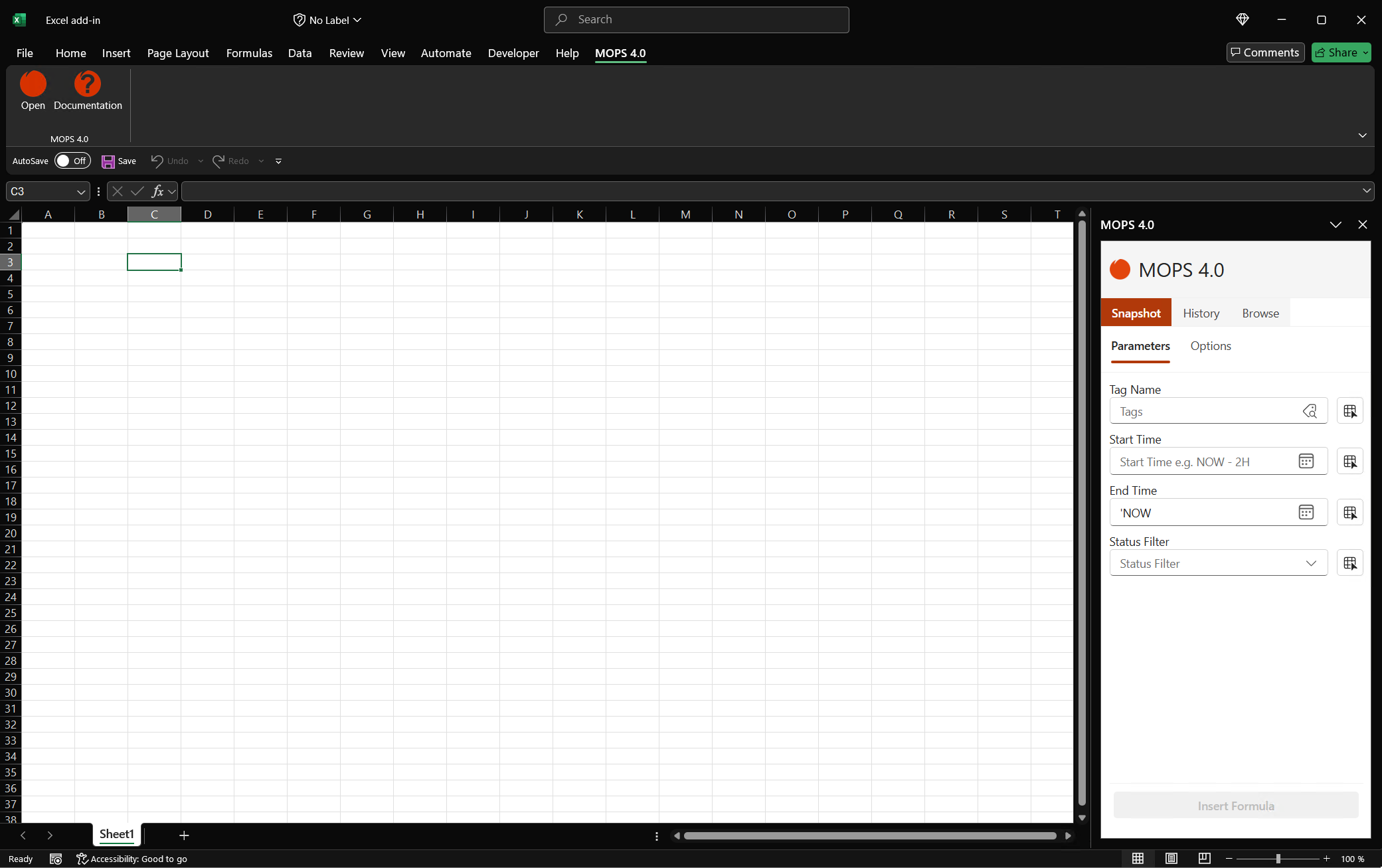Collapse the MOPS 4.0 ribbon with chevron
The height and width of the screenshot is (868, 1382).
[1363, 135]
